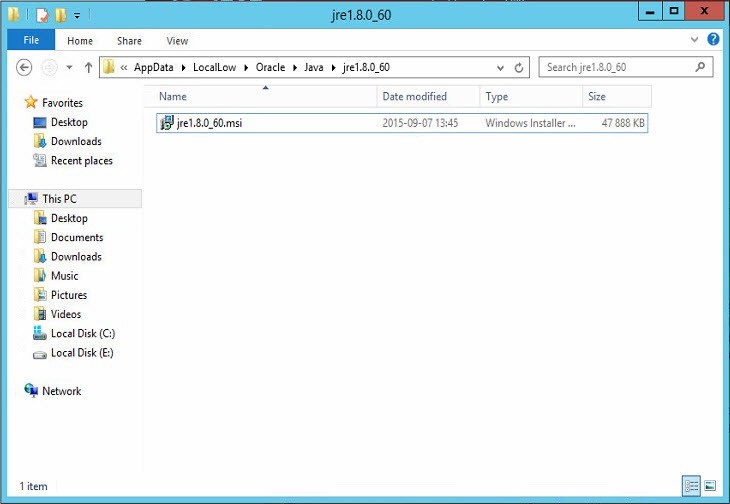
Task: Click the Search jre1.8.0_60 field
Action: pos(626,67)
